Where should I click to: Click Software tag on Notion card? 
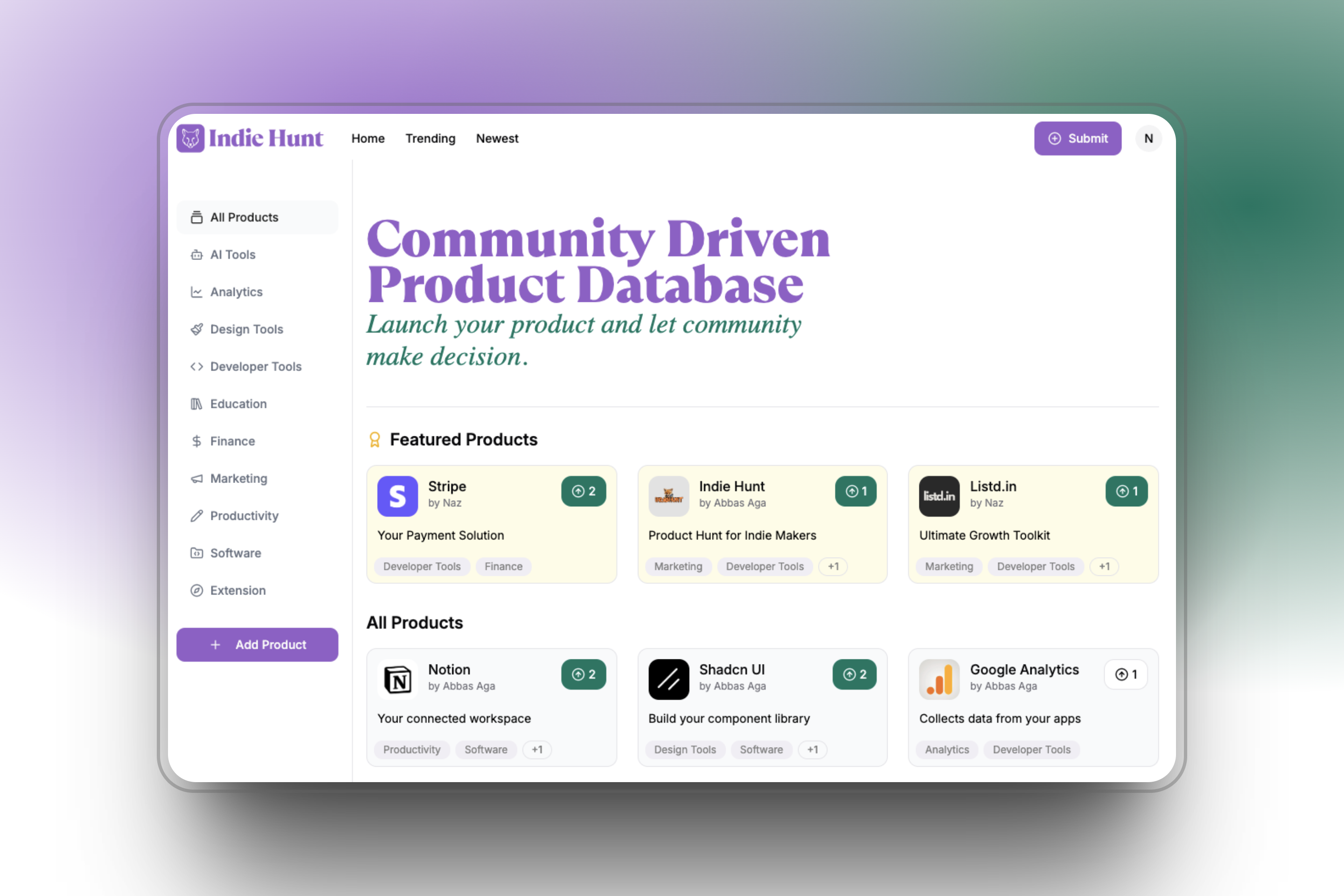click(486, 750)
